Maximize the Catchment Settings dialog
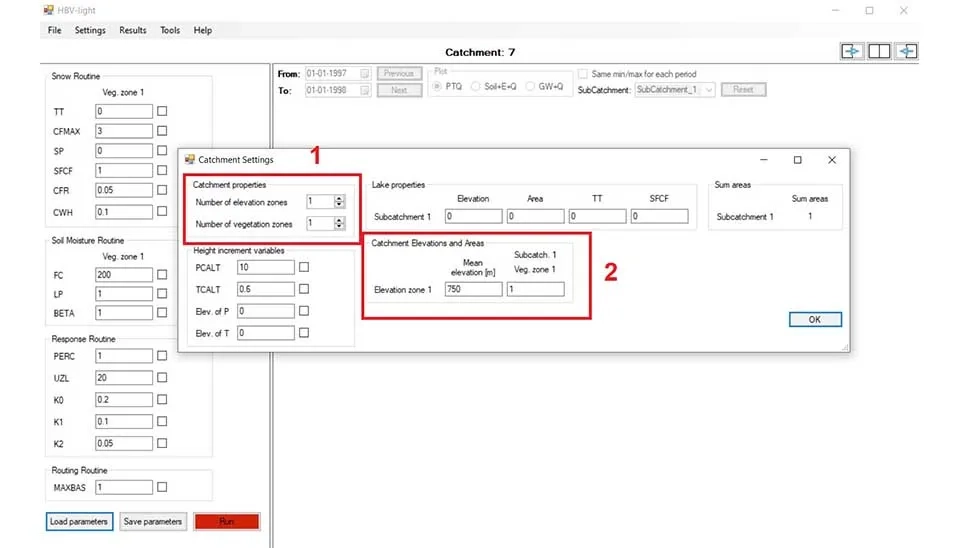 click(x=797, y=159)
